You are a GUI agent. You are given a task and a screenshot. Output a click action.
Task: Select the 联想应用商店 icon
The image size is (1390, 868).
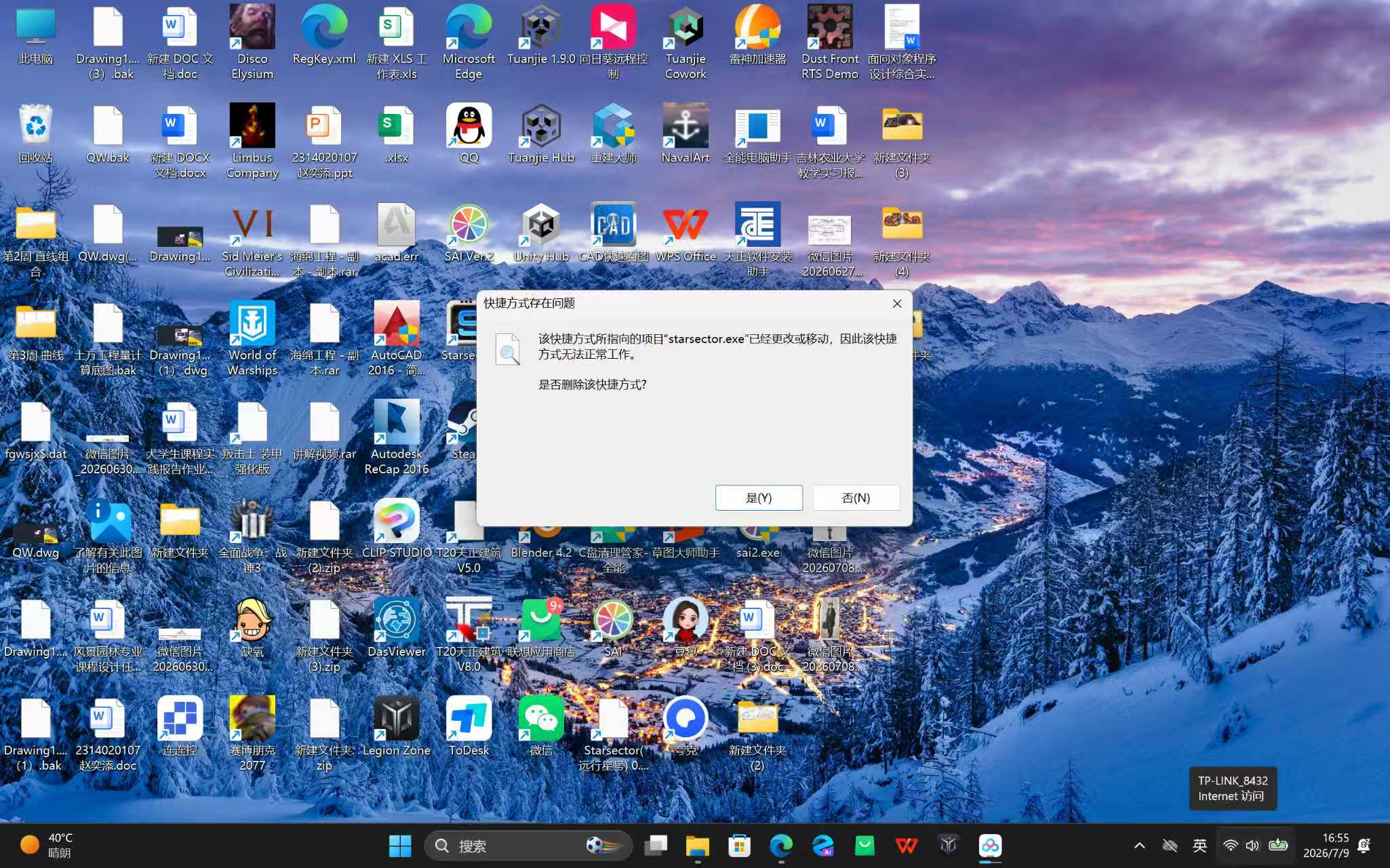coord(541,629)
